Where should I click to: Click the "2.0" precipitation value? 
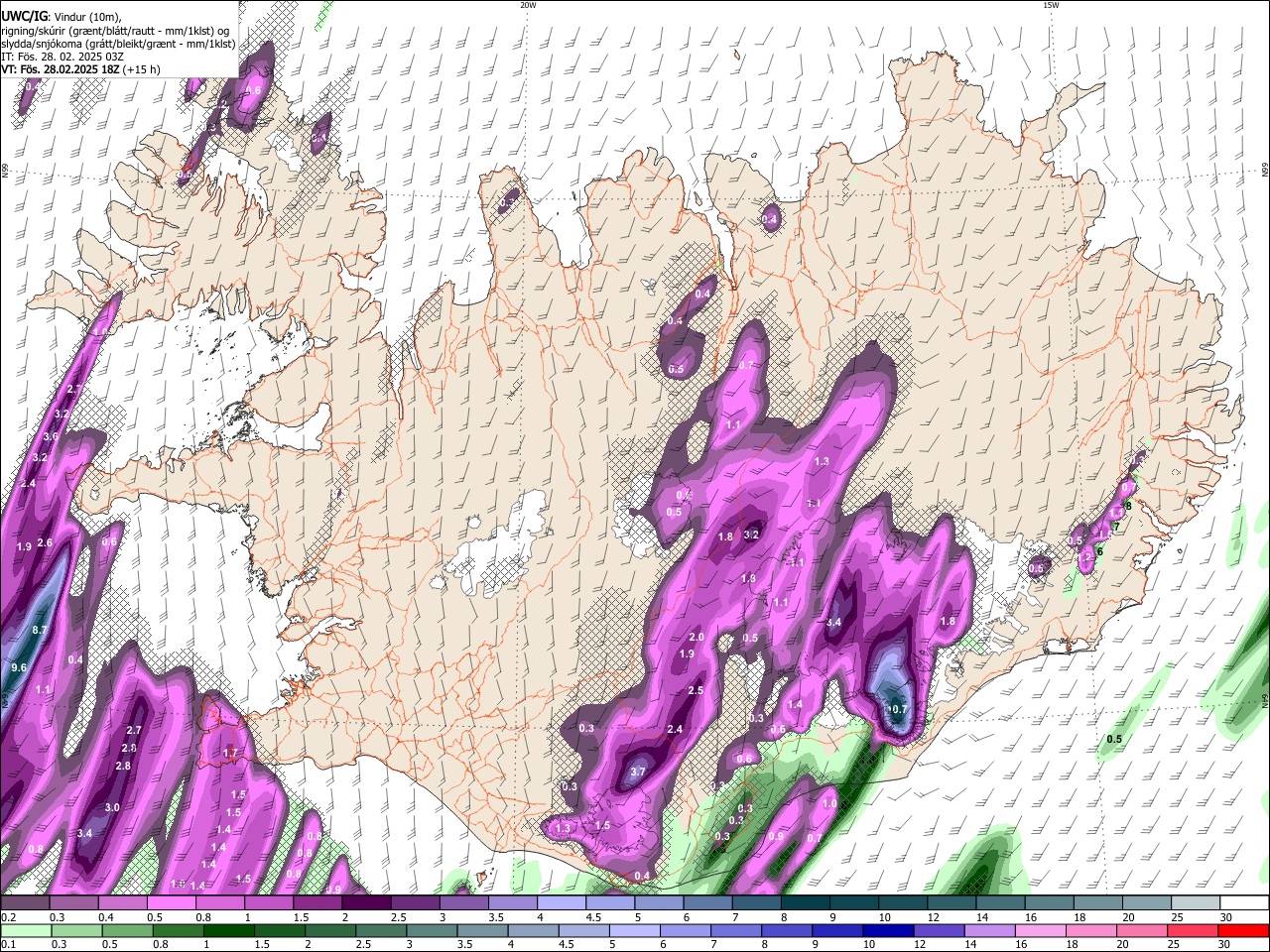click(697, 637)
